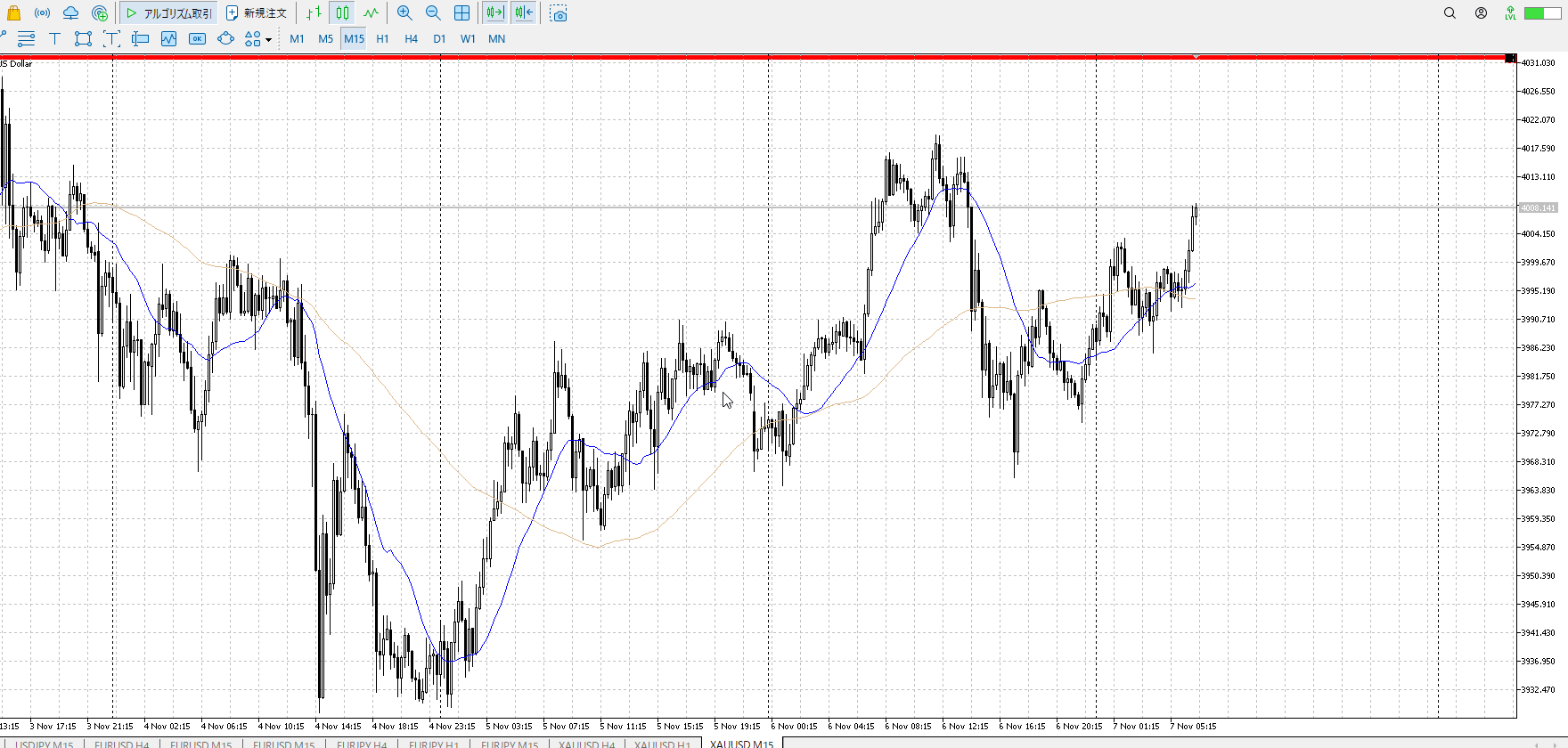Viewport: 1568px width, 748px height.
Task: Open the search magnifier icon
Action: [1450, 13]
